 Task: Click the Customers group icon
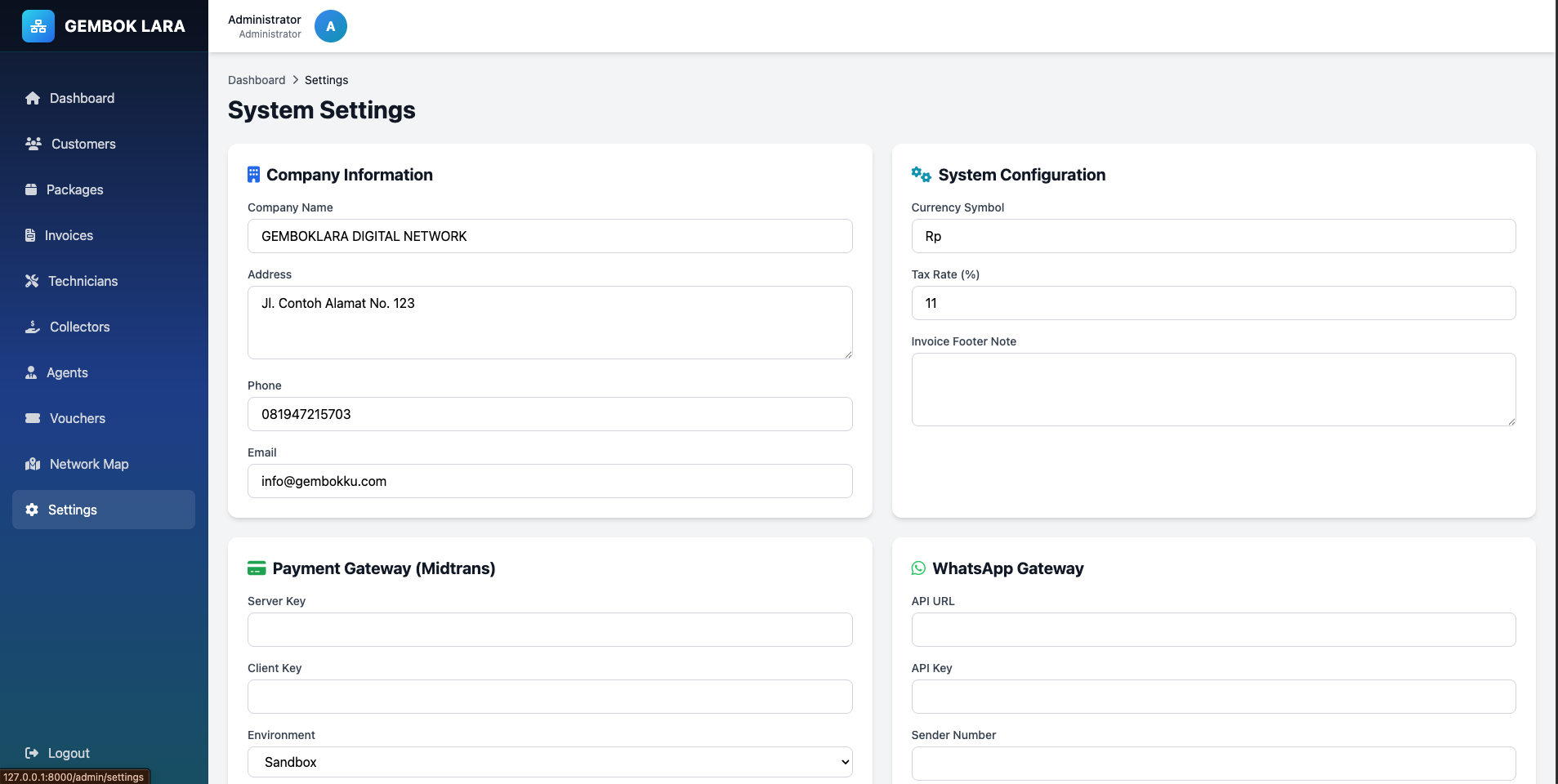point(33,144)
